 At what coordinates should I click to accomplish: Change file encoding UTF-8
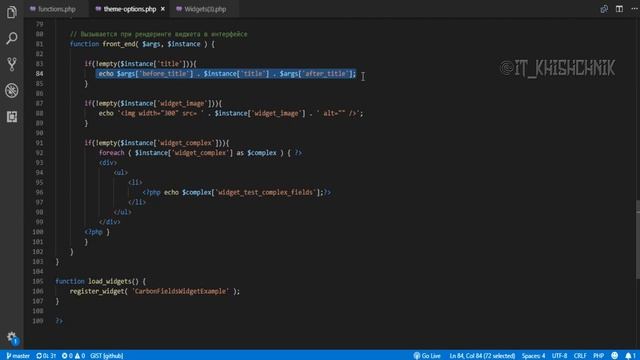(x=559, y=356)
